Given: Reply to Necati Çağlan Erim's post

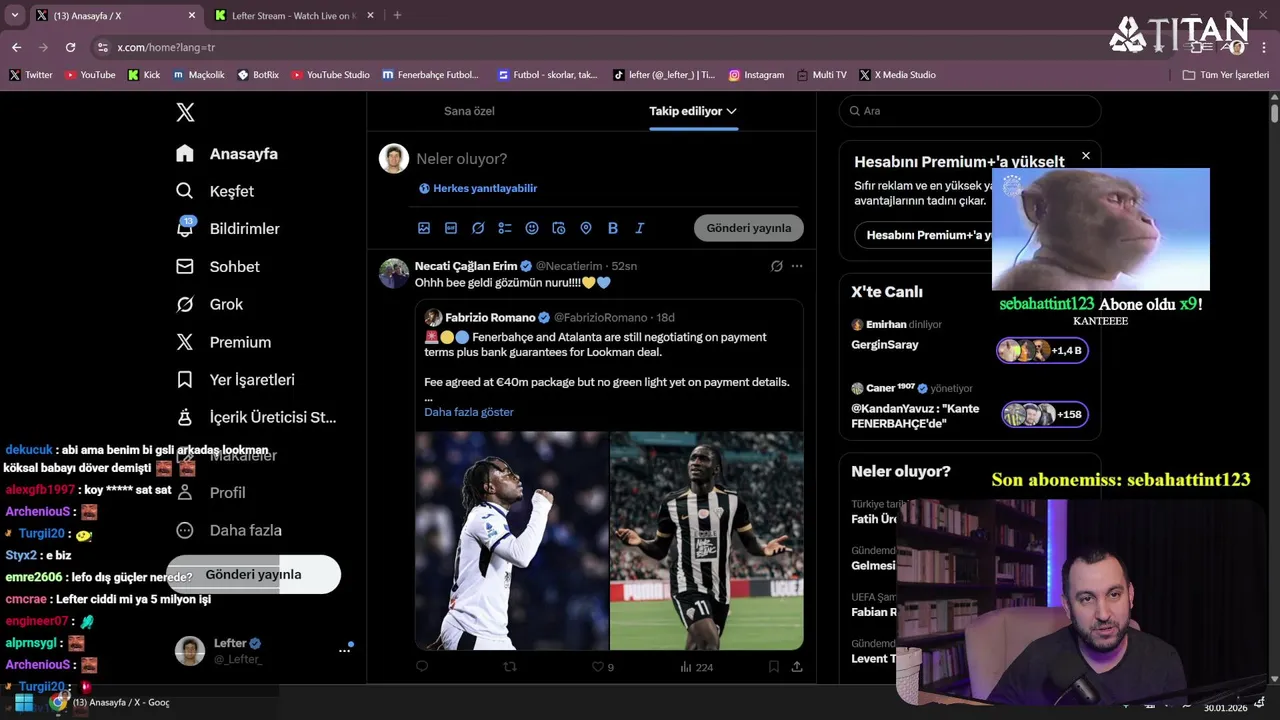Looking at the screenshot, I should click(422, 666).
